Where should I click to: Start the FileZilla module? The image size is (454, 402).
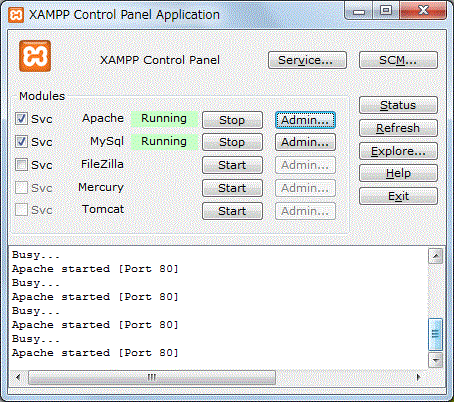point(232,165)
